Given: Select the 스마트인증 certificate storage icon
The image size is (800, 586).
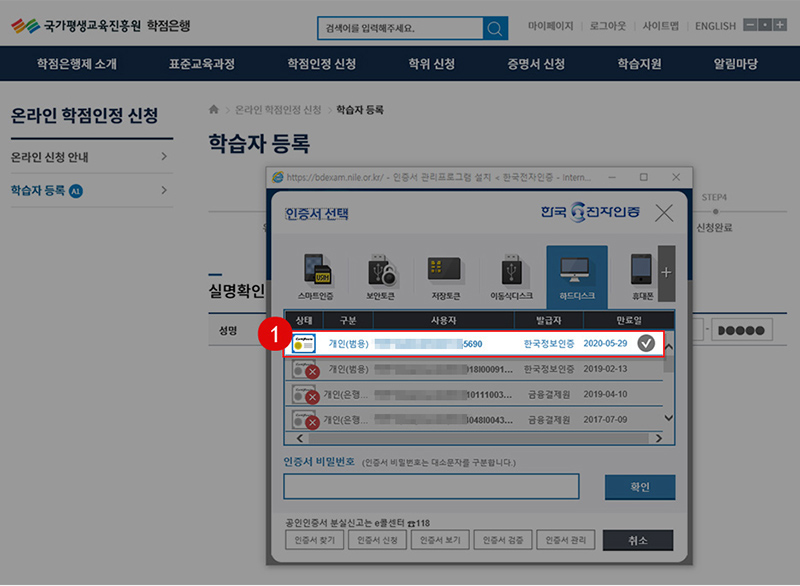Looking at the screenshot, I should point(315,275).
